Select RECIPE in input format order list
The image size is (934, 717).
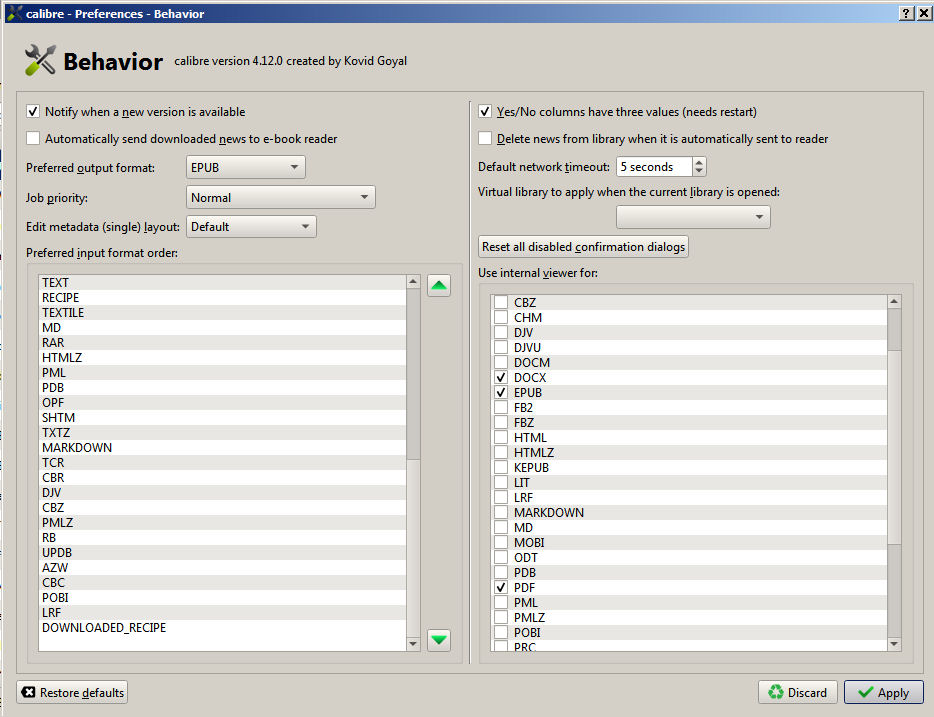pyautogui.click(x=222, y=298)
